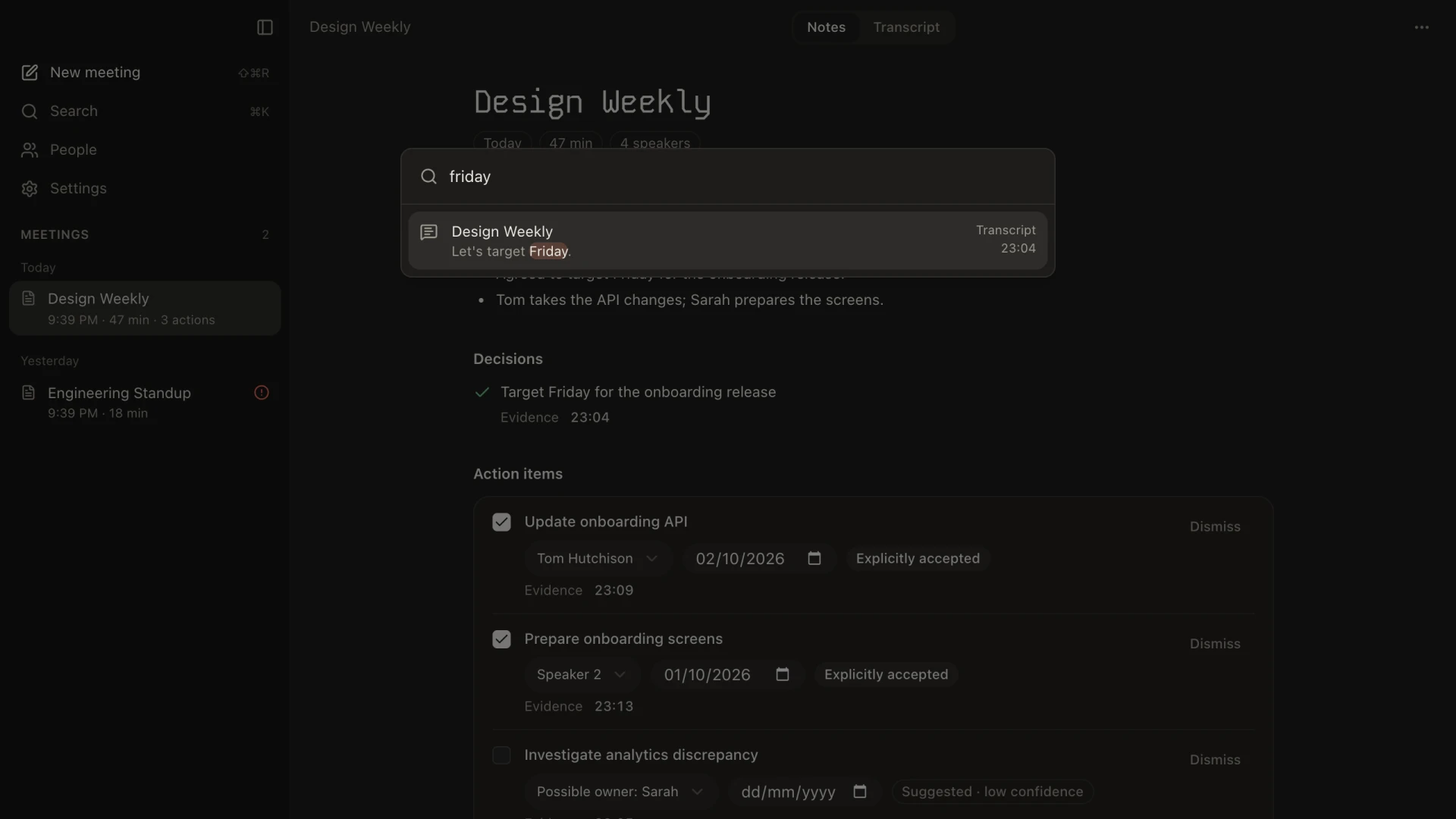This screenshot has height=819, width=1456.
Task: Click the Search magnifier icon in sidebar
Action: click(x=30, y=111)
